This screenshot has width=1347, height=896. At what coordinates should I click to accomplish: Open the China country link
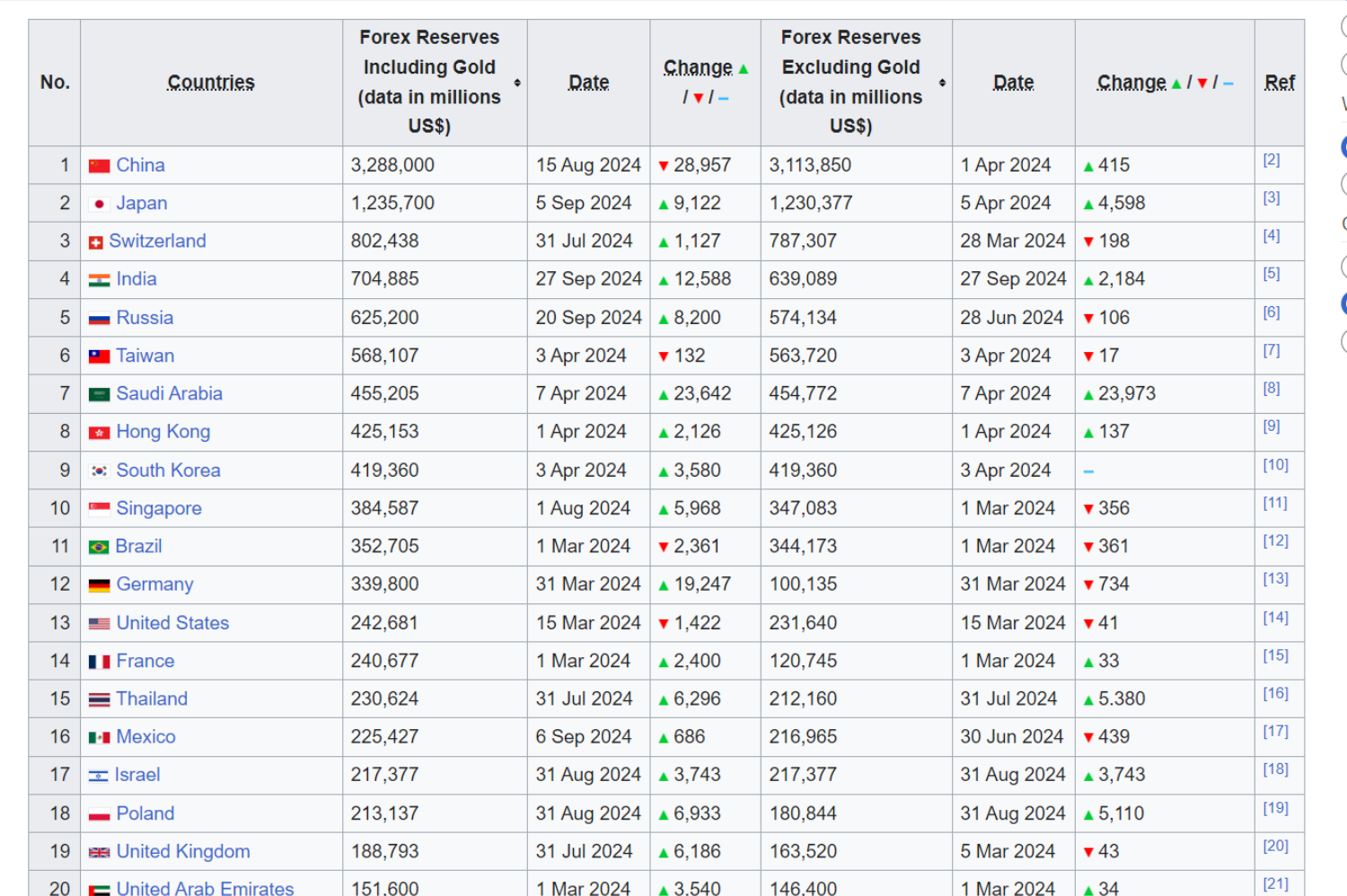[x=140, y=165]
